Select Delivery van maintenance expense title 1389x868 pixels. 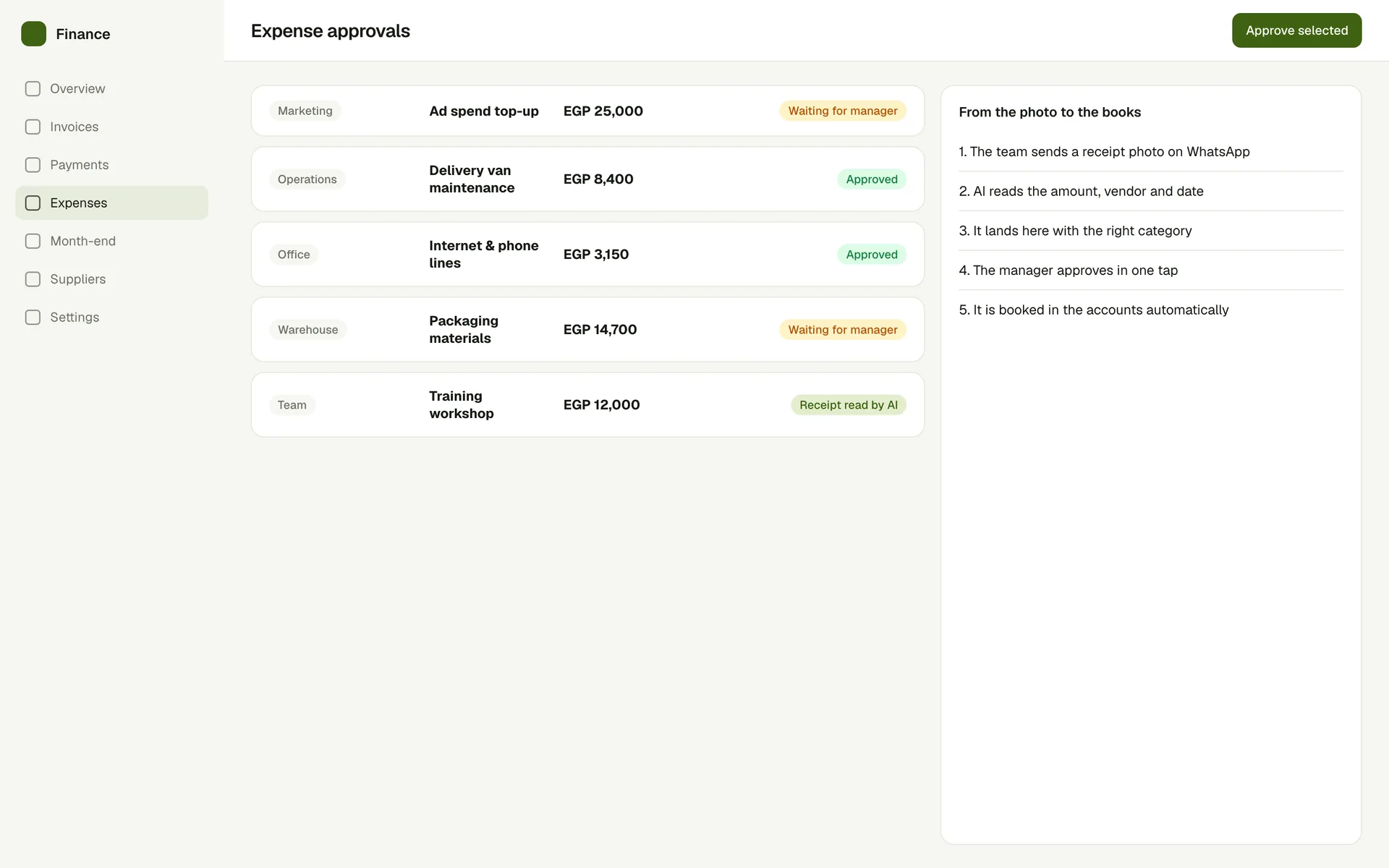click(472, 179)
